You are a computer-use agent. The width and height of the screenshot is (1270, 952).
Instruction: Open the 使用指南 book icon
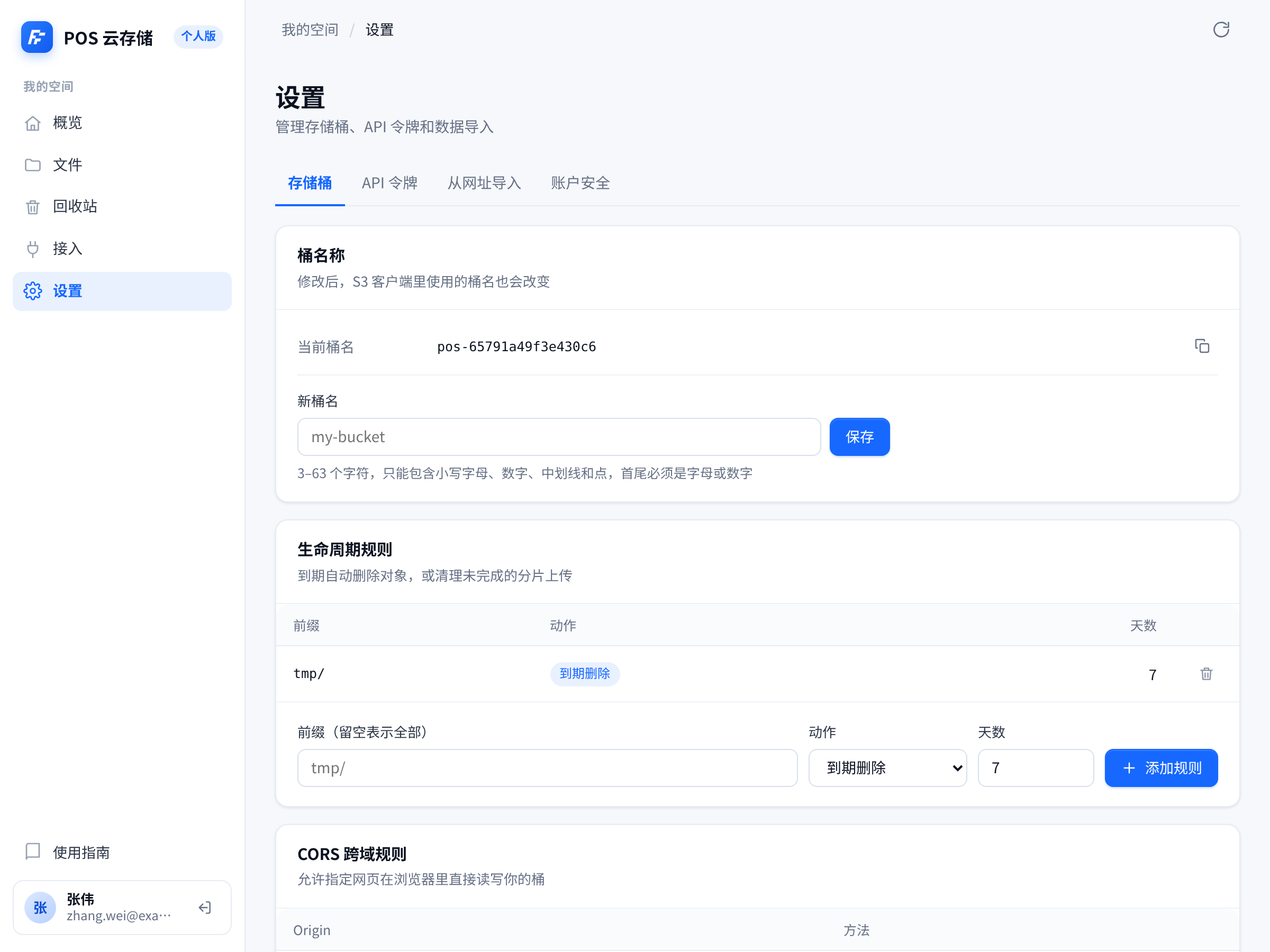[x=33, y=852]
